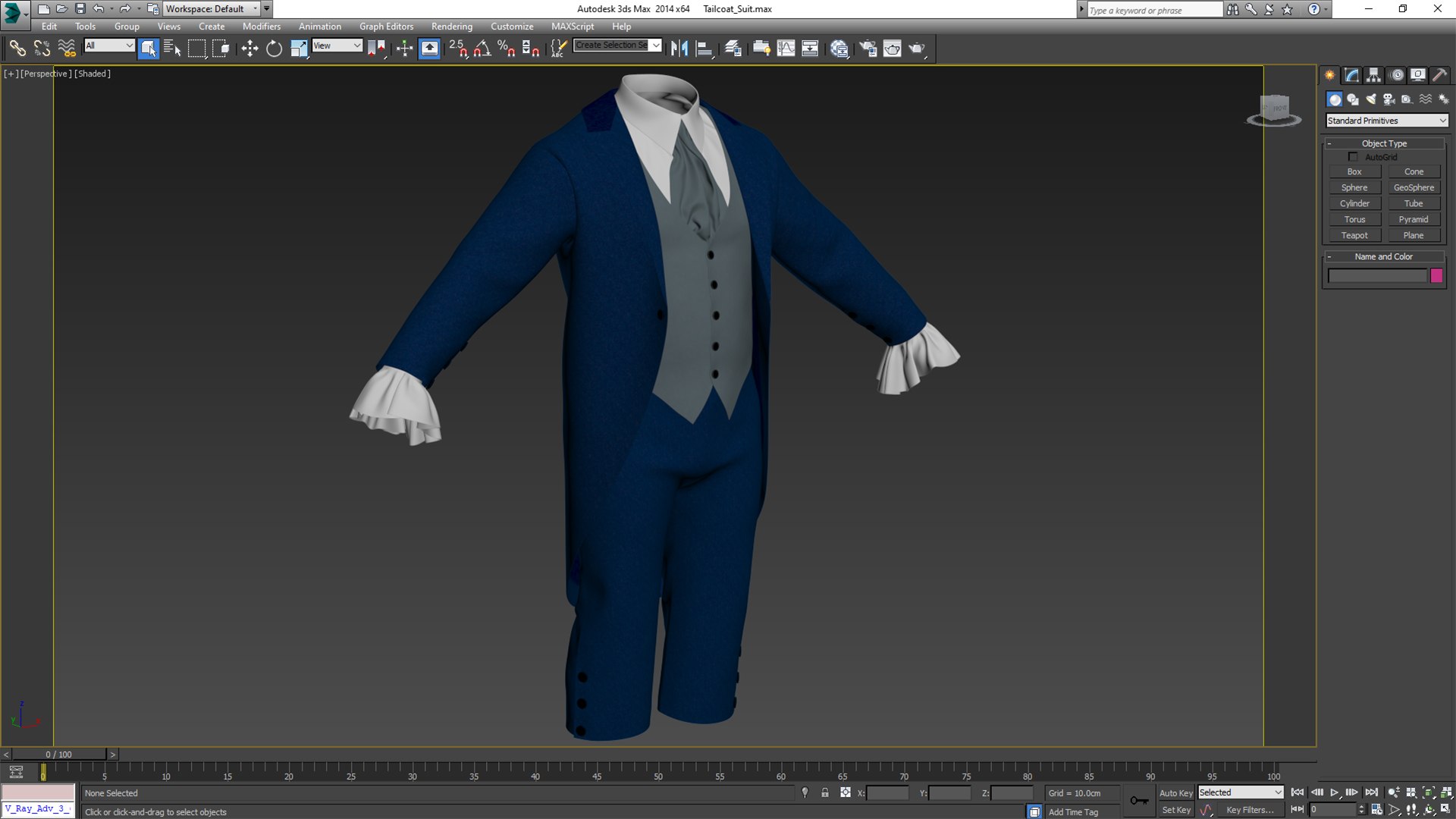Click the pink object color swatch
The height and width of the screenshot is (819, 1456).
1436,276
